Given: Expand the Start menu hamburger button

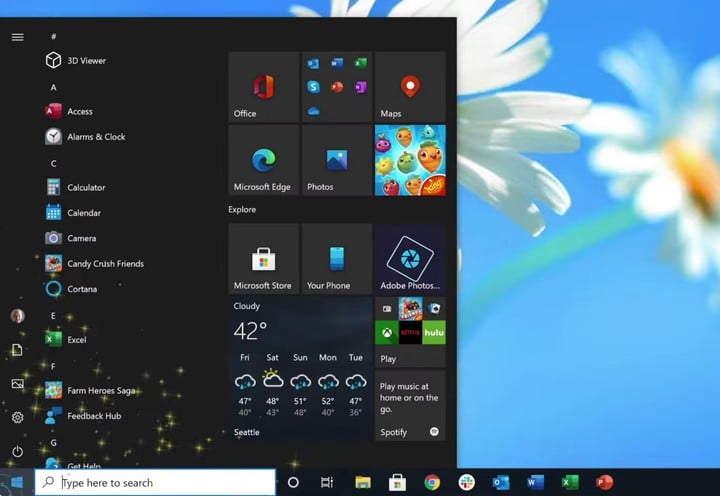Looking at the screenshot, I should pos(17,37).
